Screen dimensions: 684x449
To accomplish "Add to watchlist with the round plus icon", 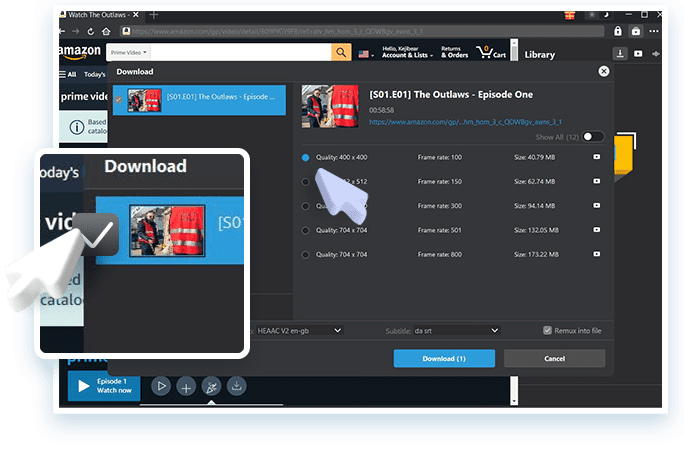I will point(186,387).
